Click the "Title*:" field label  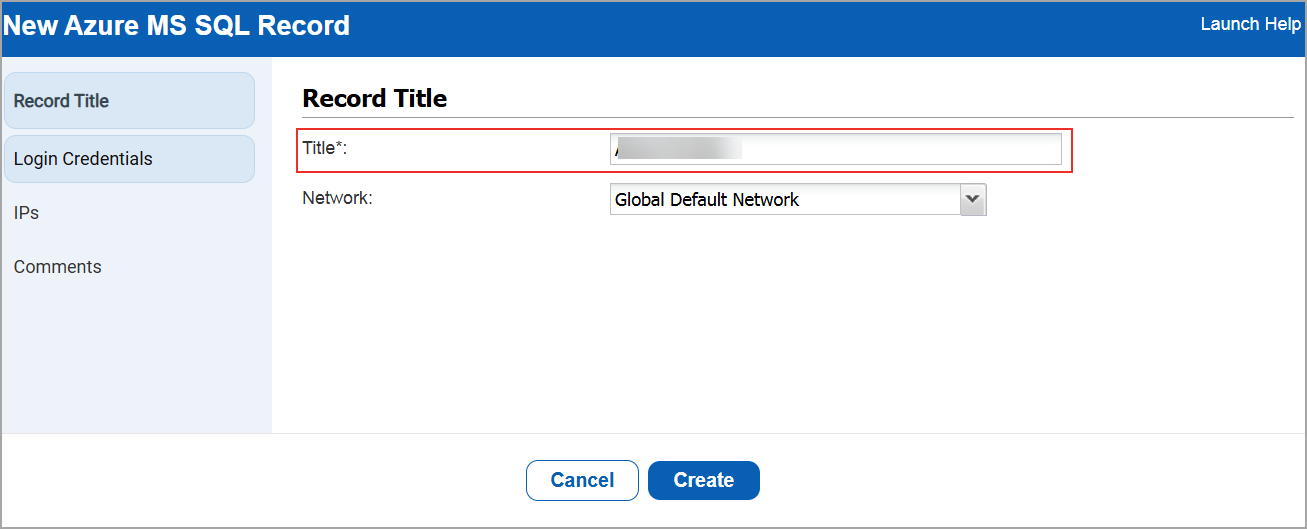(x=324, y=148)
